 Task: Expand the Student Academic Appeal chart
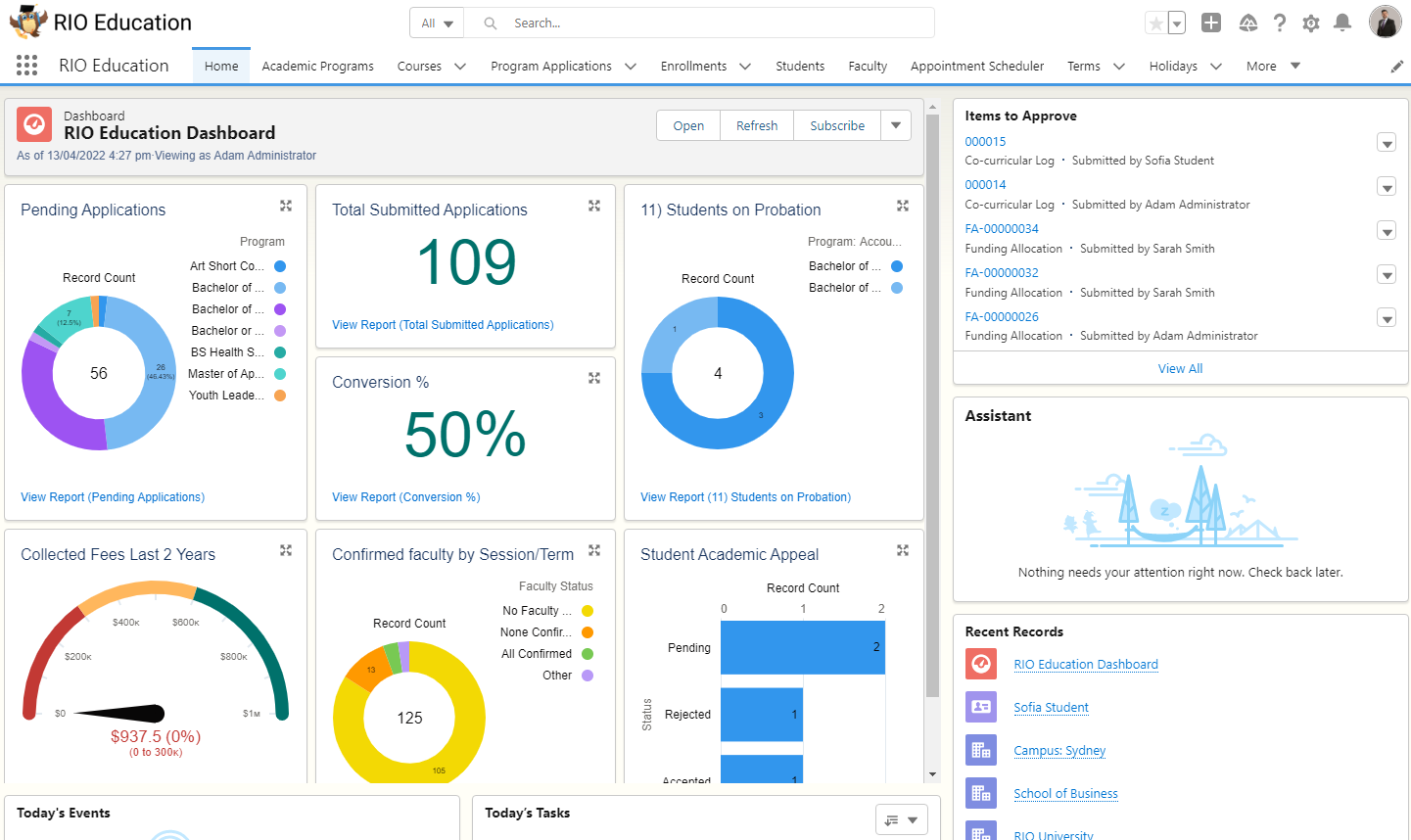click(x=903, y=550)
